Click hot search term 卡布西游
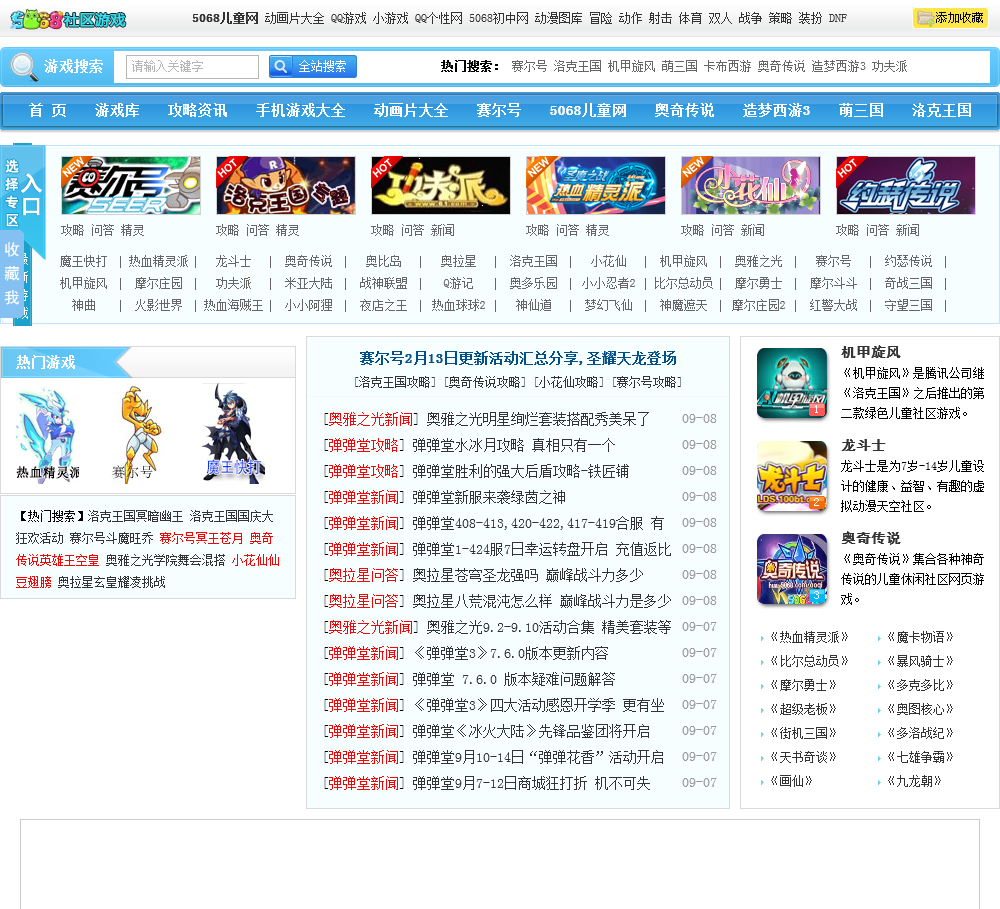This screenshot has height=909, width=1000. [x=727, y=66]
